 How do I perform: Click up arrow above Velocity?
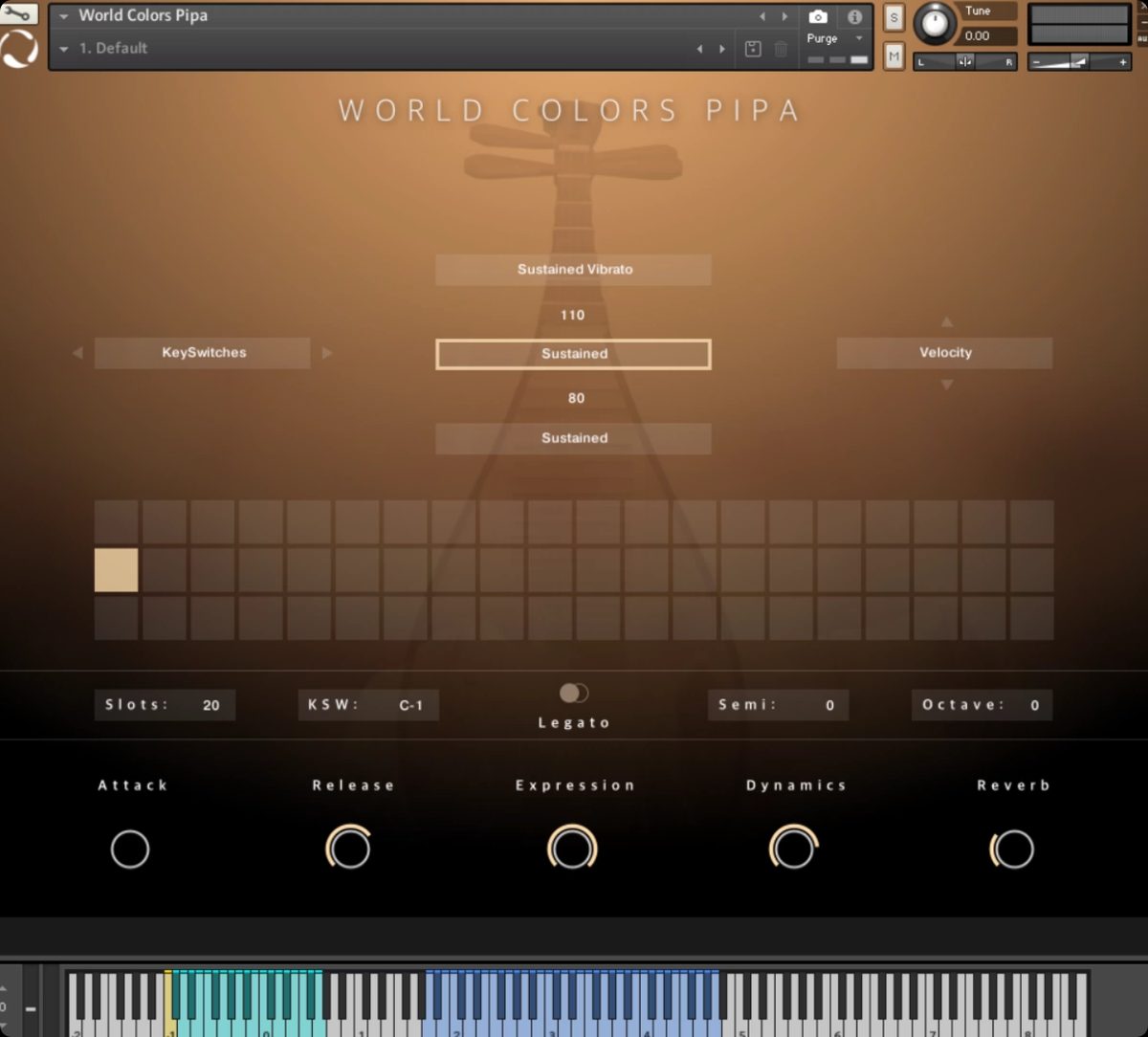(947, 322)
